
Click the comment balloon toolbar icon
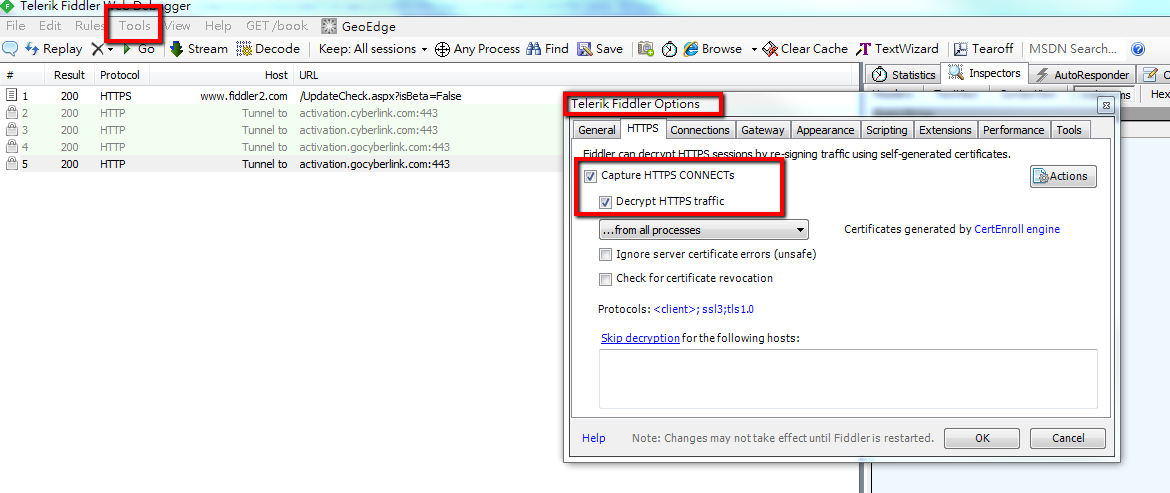(10, 48)
